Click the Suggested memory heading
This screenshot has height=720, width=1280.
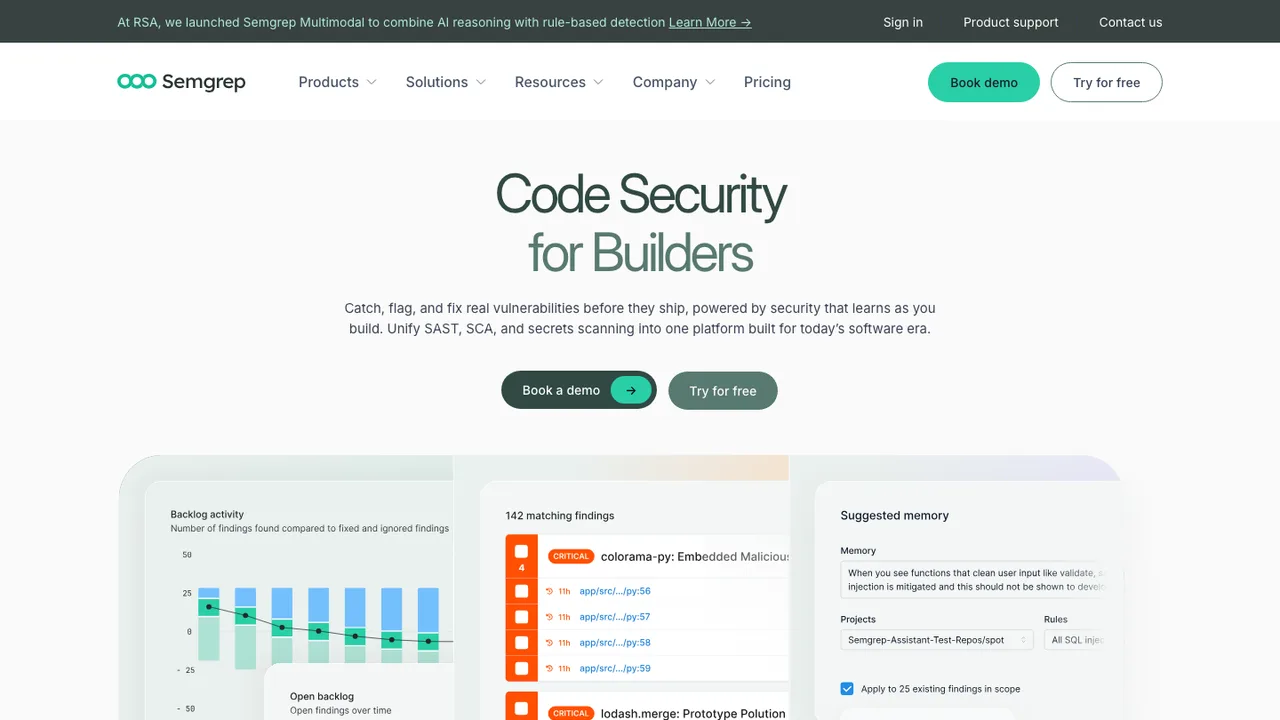[x=894, y=516]
